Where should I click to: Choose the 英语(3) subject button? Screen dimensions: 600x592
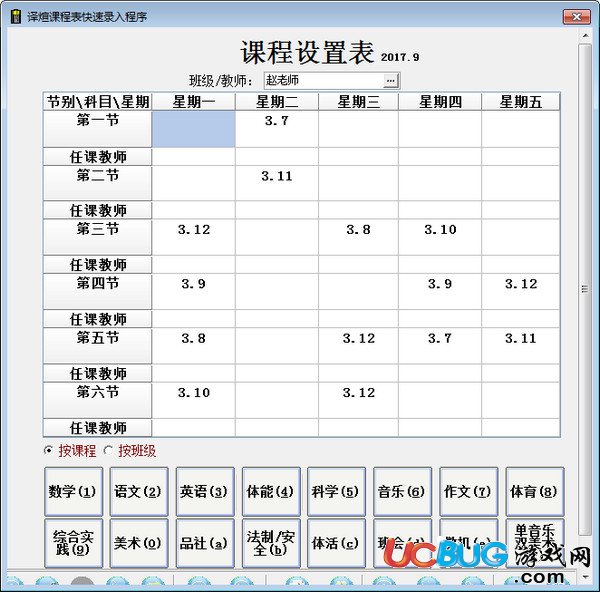tap(205, 491)
